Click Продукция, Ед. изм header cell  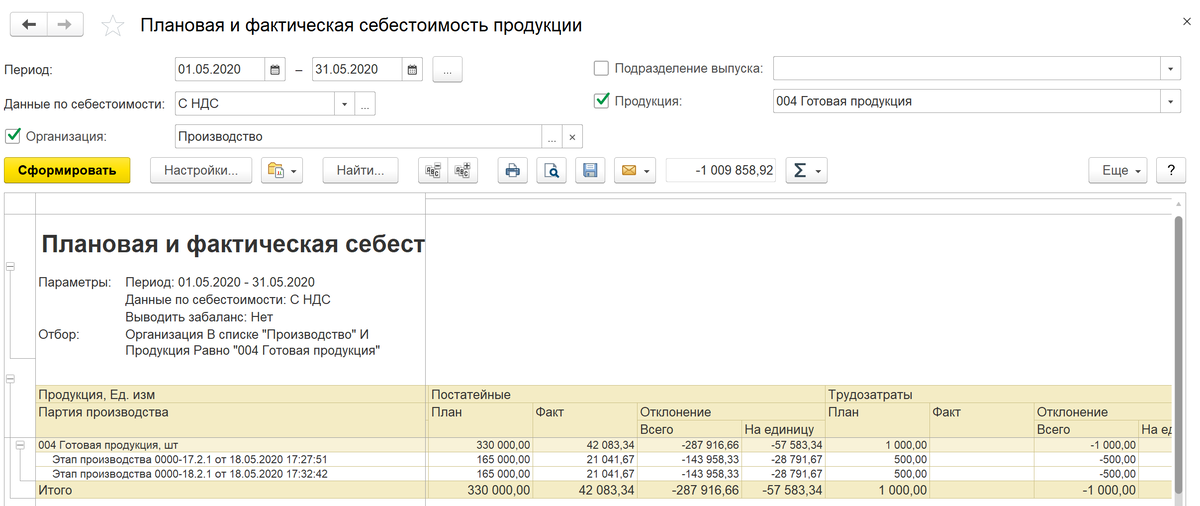point(232,395)
